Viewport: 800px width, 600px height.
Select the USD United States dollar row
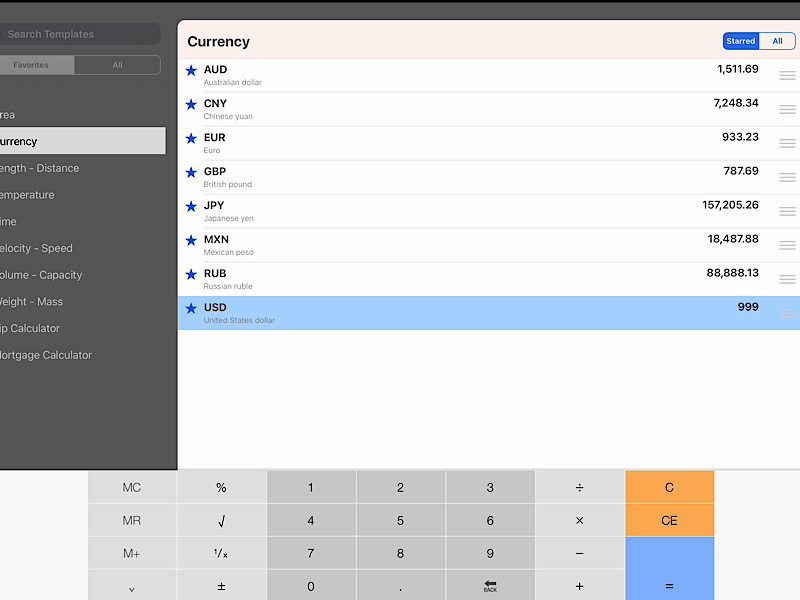480,313
